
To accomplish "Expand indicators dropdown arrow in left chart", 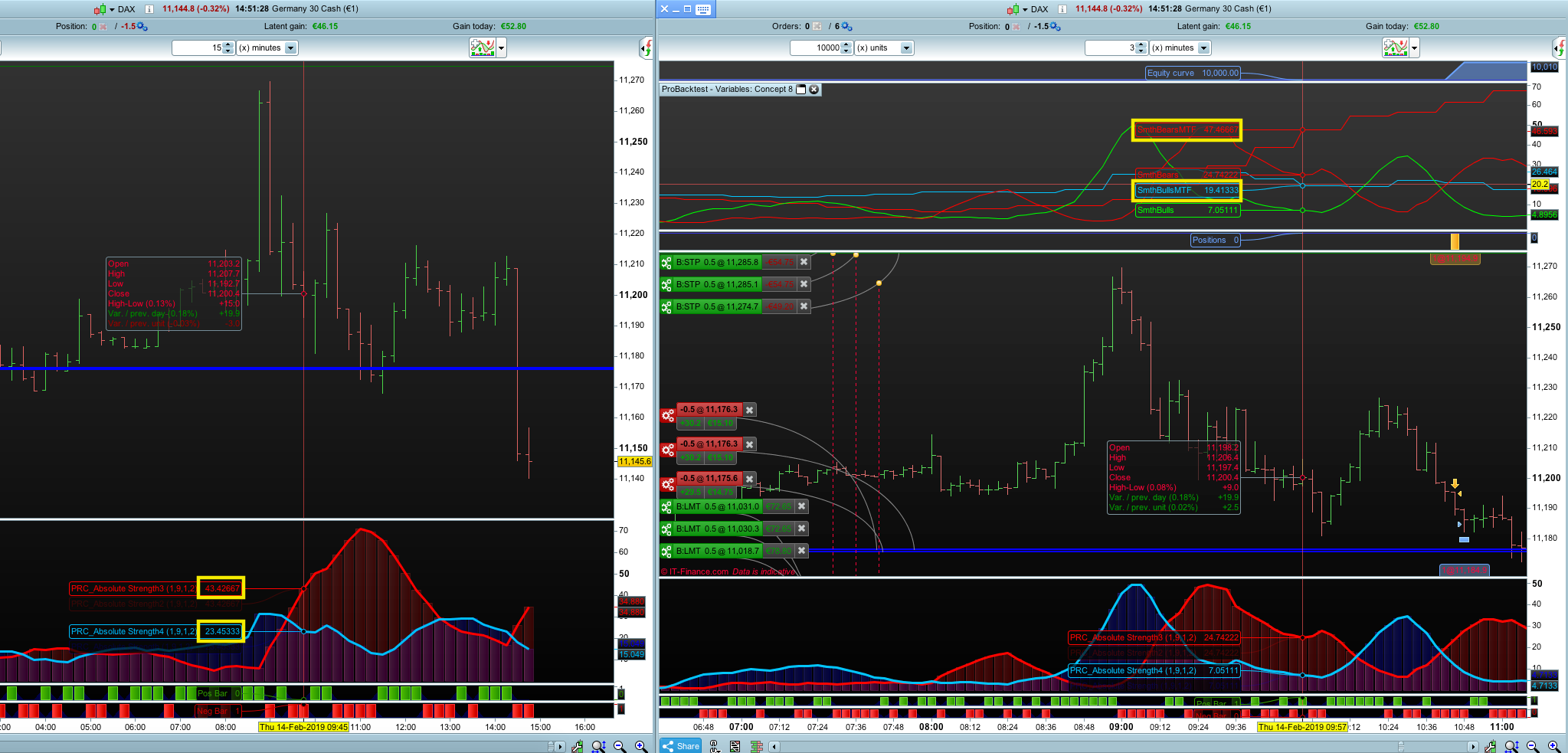I will click(x=502, y=47).
